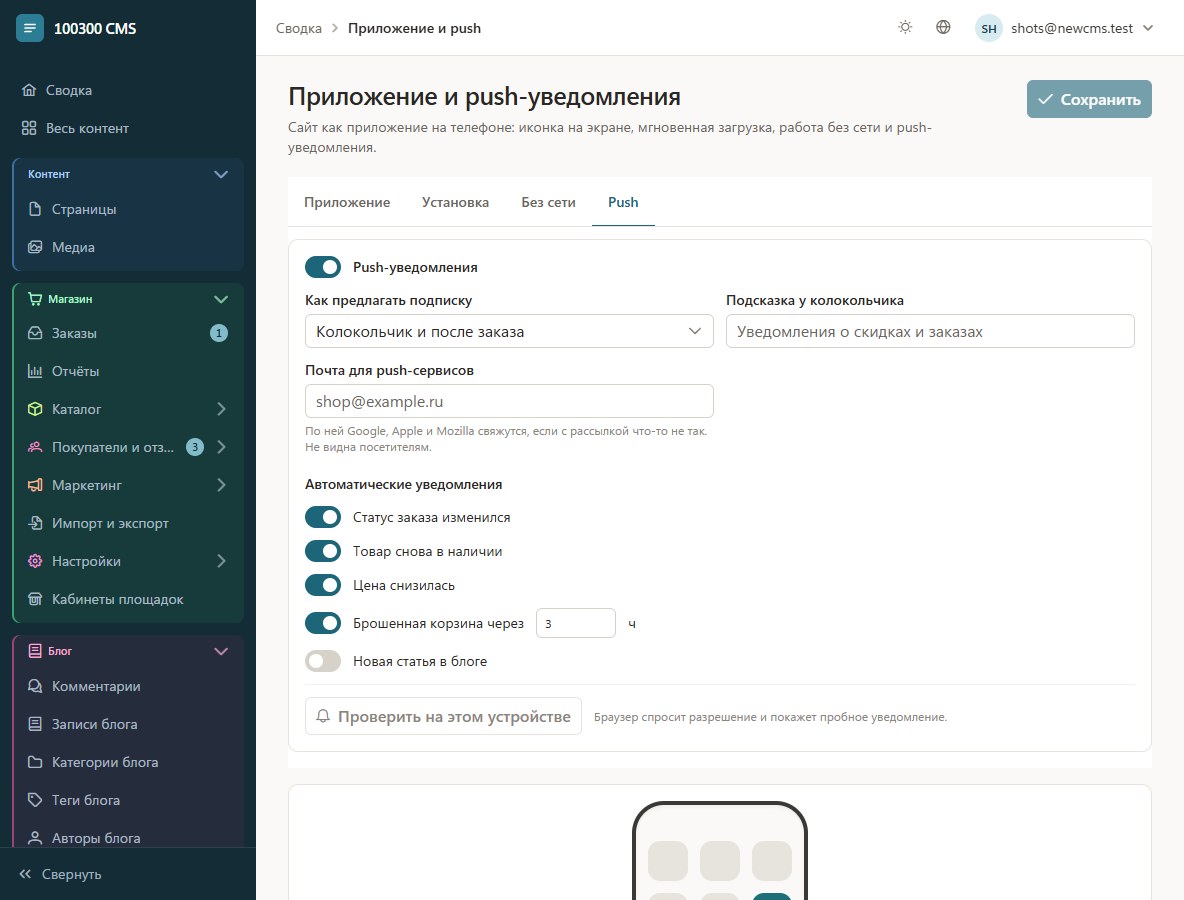The image size is (1184, 900).
Task: Open Заказы inbox icon
Action: tap(35, 333)
